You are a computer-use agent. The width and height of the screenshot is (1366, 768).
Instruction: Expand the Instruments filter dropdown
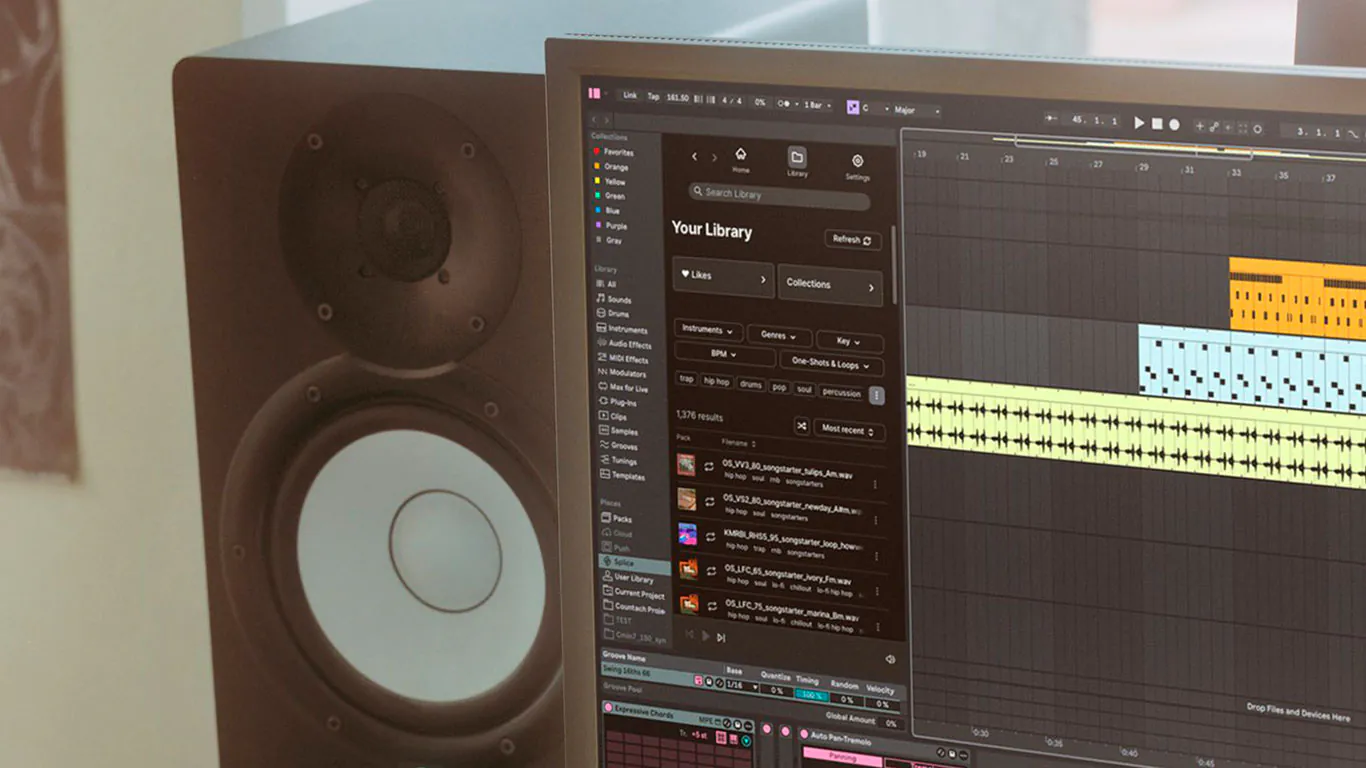[x=708, y=330]
